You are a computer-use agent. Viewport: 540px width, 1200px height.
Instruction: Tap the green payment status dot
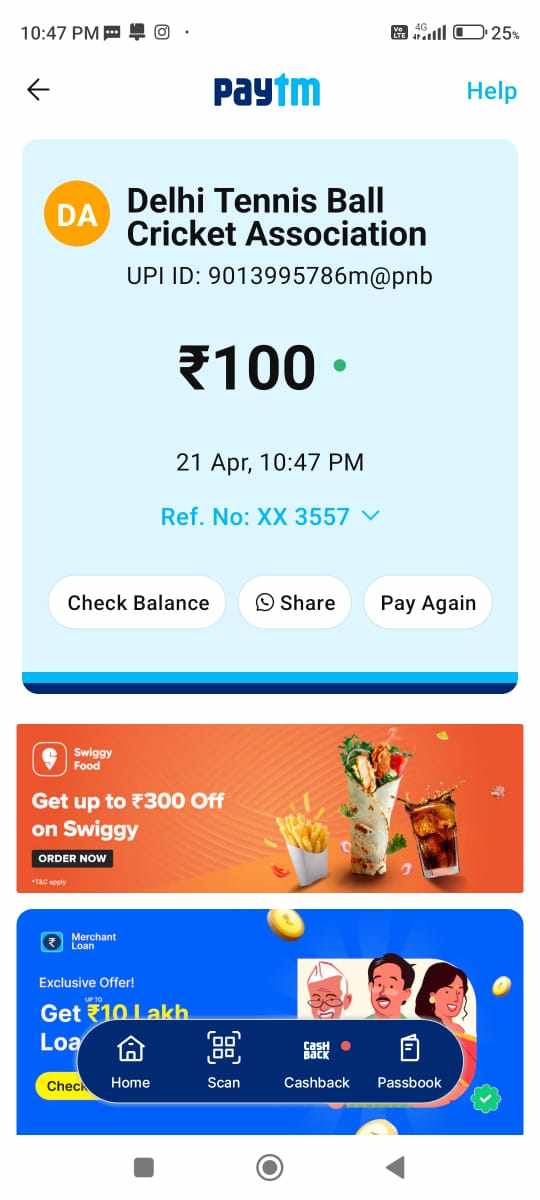339,365
